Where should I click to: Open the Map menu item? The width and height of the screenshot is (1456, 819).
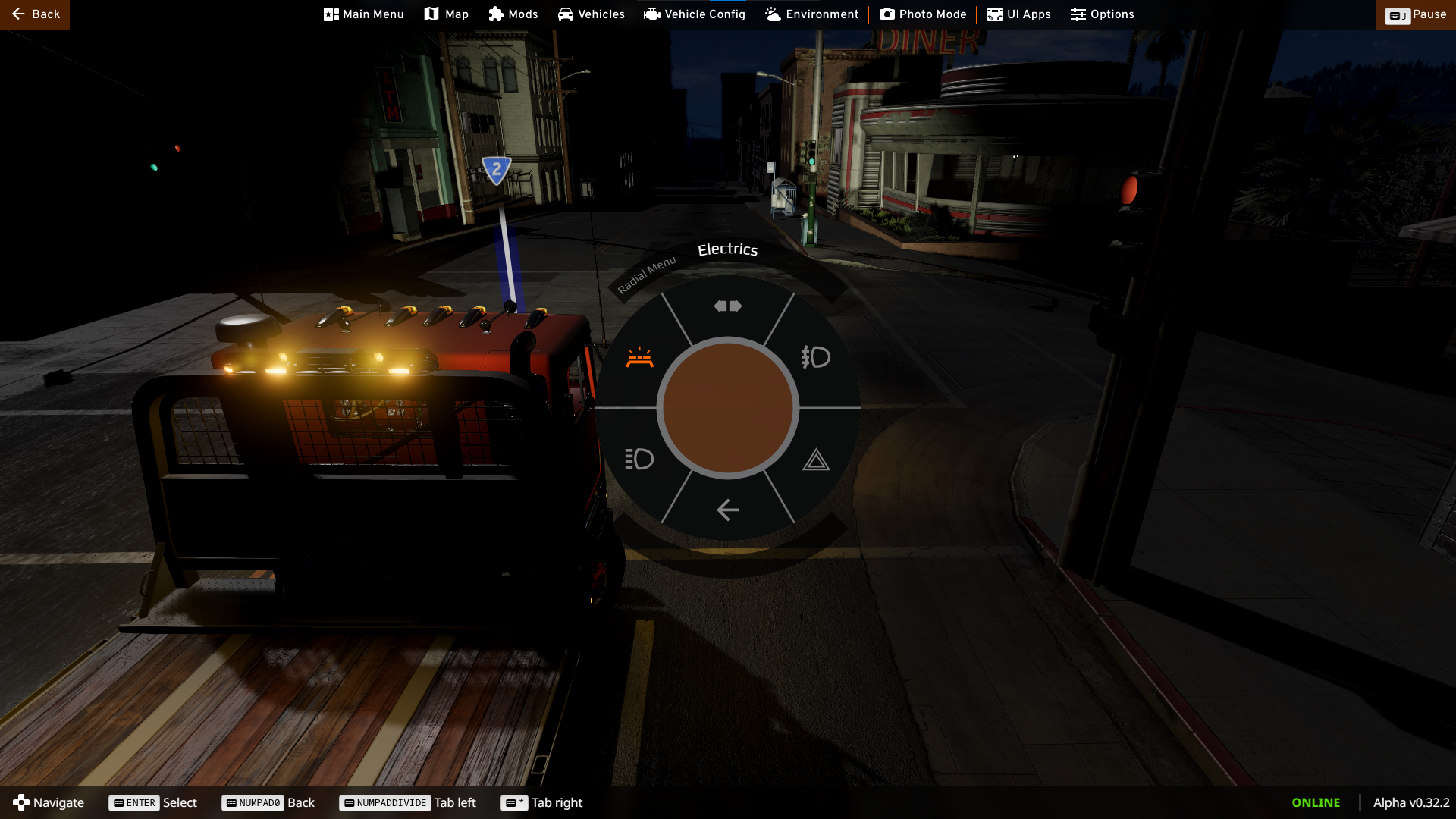pyautogui.click(x=447, y=14)
